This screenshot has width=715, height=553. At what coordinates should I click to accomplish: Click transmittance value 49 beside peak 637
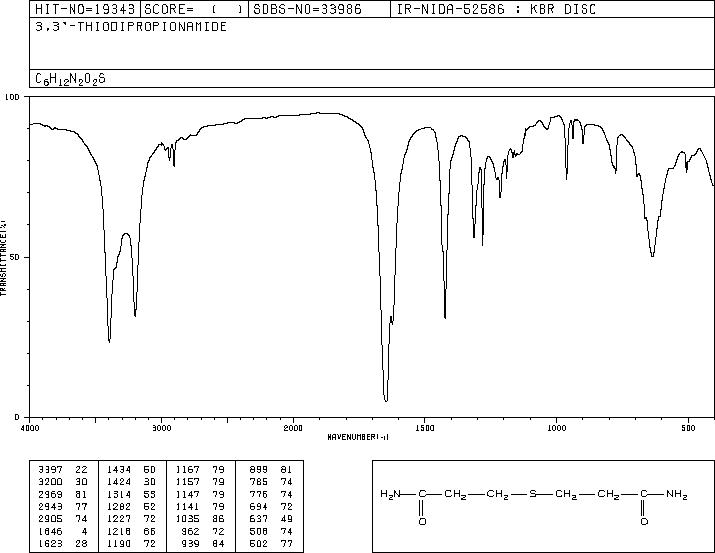click(x=287, y=519)
